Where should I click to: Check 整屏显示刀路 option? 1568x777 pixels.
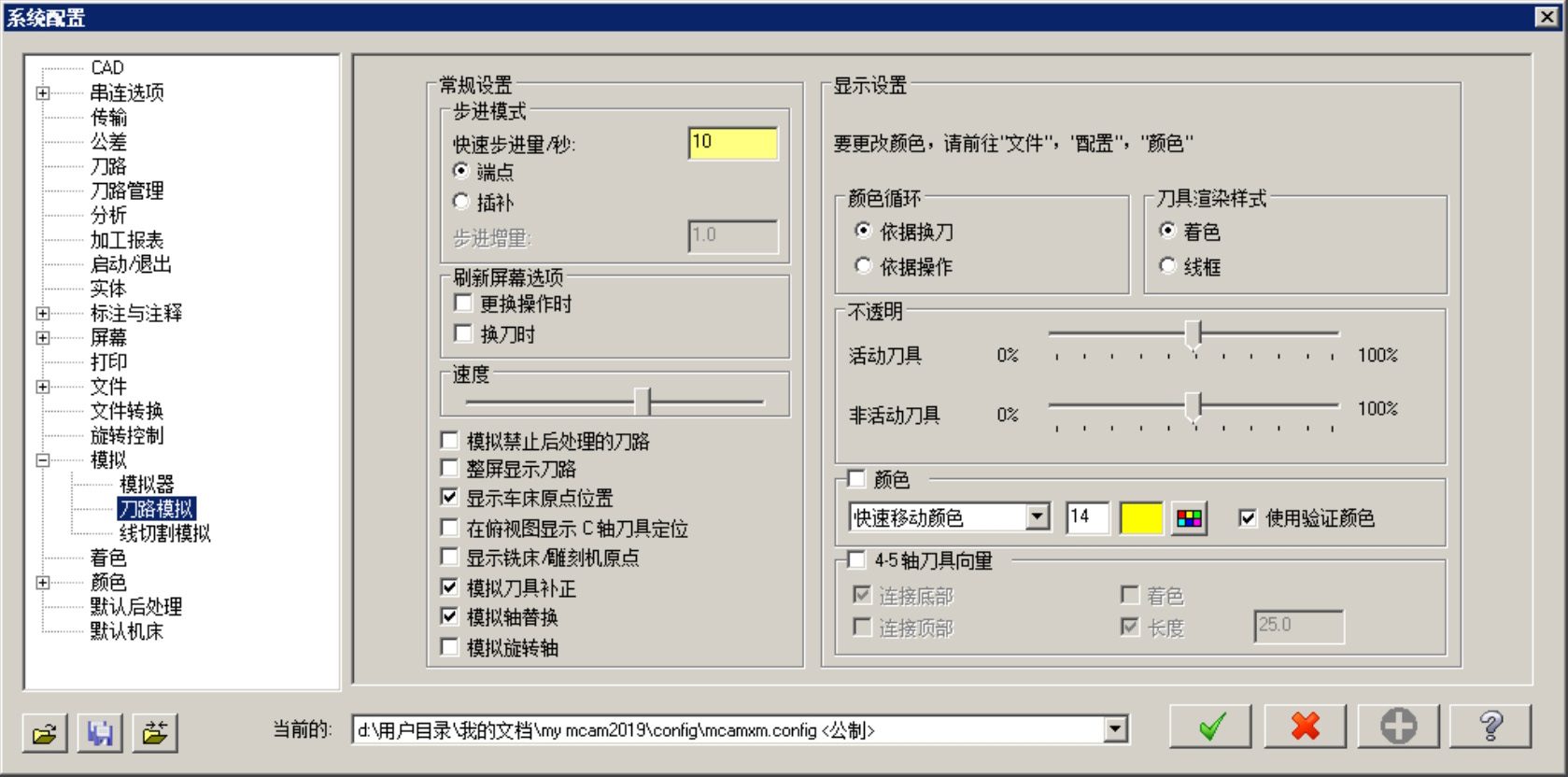(x=449, y=468)
